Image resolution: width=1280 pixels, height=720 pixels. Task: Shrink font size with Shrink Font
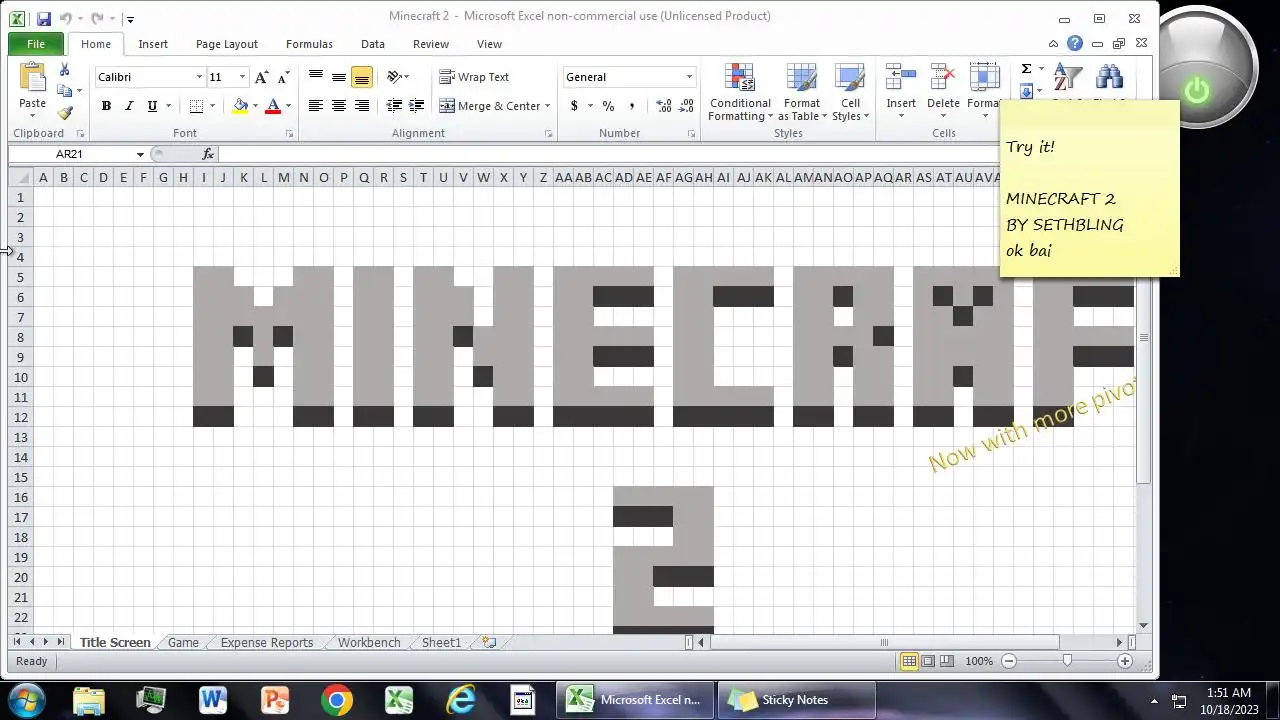point(284,77)
